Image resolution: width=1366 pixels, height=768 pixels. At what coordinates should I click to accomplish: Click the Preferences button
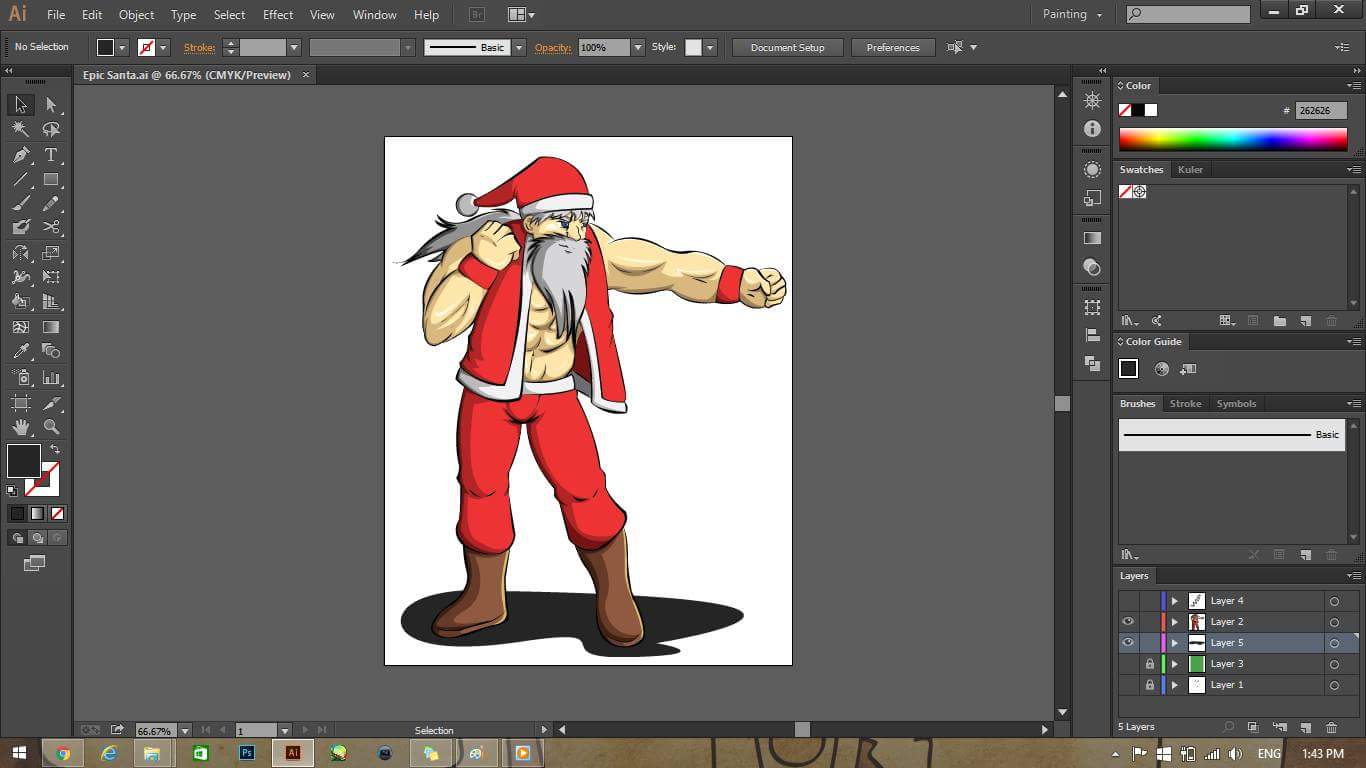tap(893, 47)
